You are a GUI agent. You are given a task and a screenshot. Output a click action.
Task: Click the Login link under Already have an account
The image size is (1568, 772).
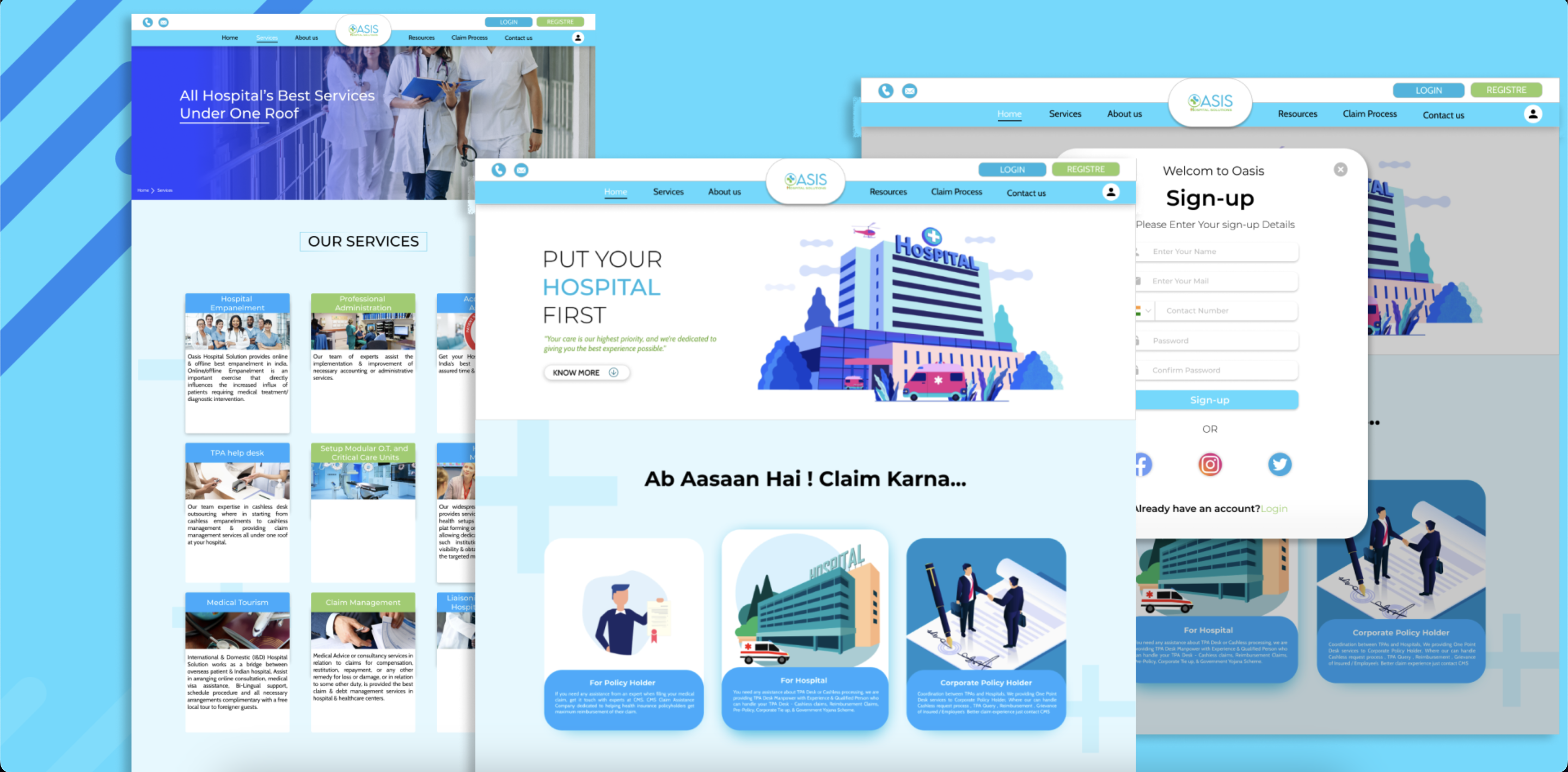1274,508
